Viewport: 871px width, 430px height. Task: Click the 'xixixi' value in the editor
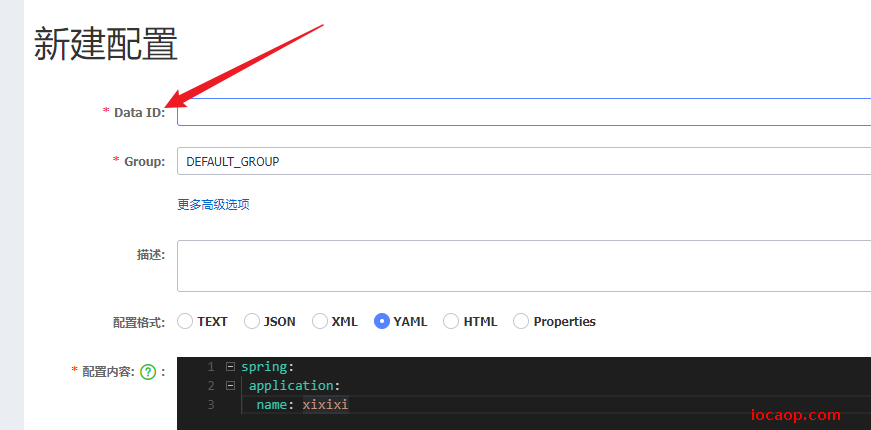tap(326, 404)
